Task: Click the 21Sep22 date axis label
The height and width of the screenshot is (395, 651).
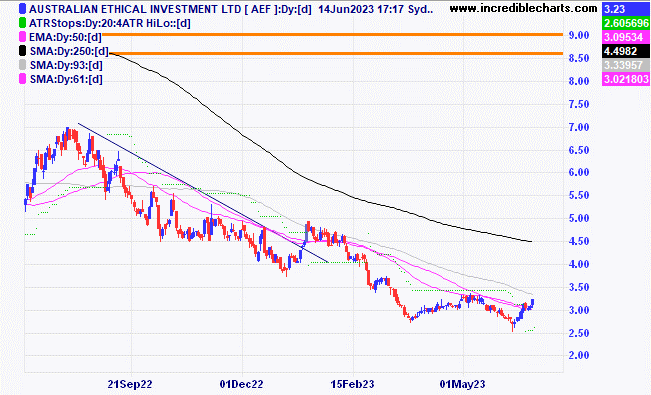Action: (130, 384)
